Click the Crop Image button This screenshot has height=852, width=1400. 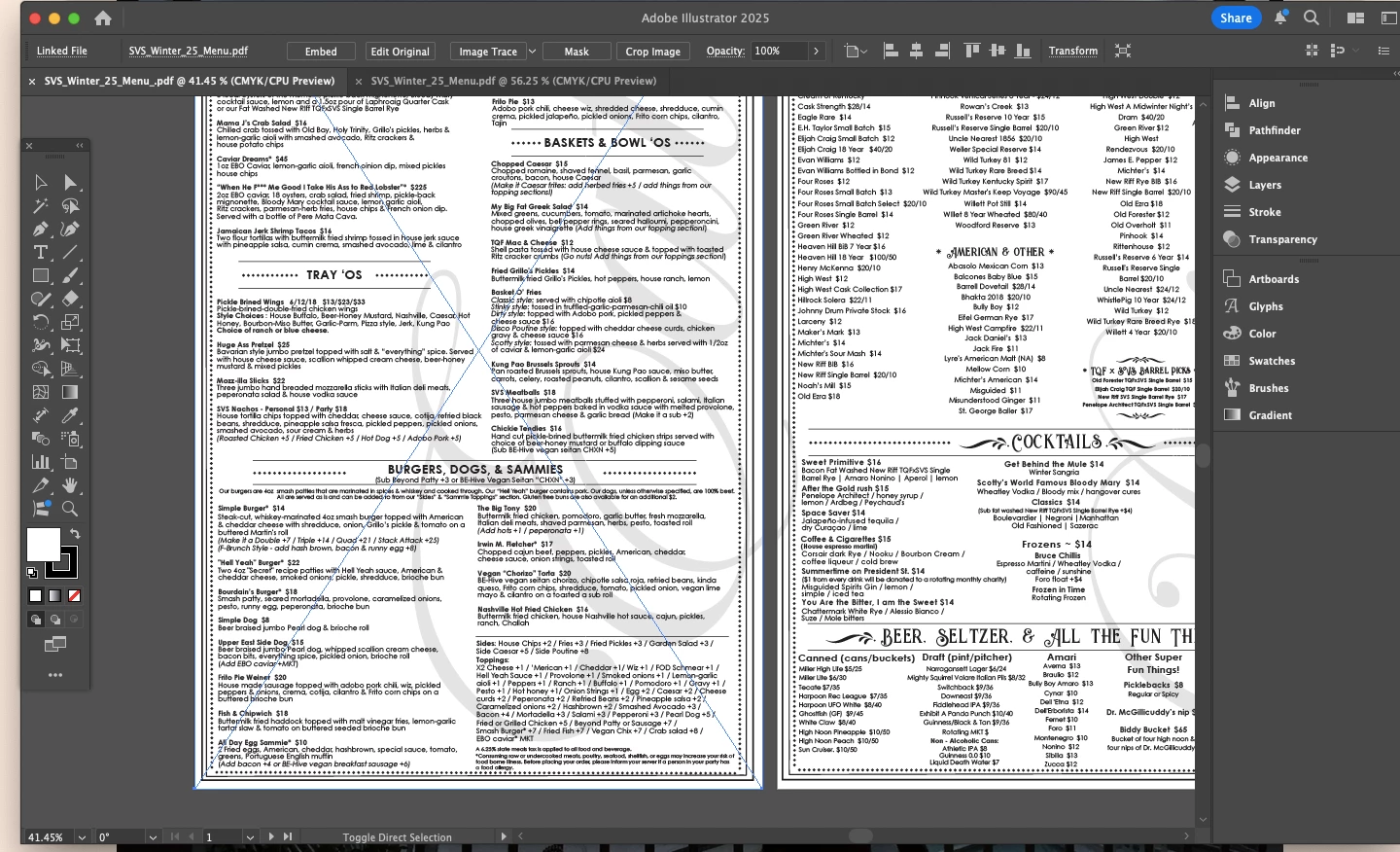(652, 52)
